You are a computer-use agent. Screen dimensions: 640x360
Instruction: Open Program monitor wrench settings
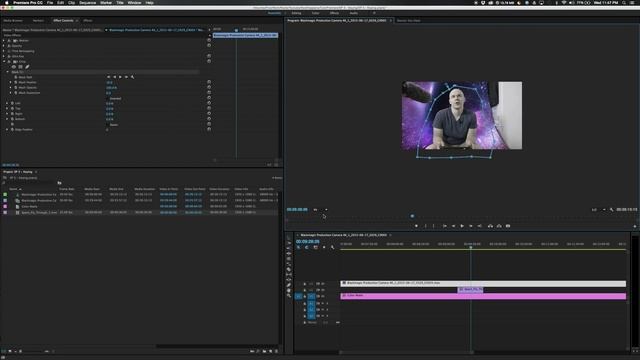pos(611,209)
